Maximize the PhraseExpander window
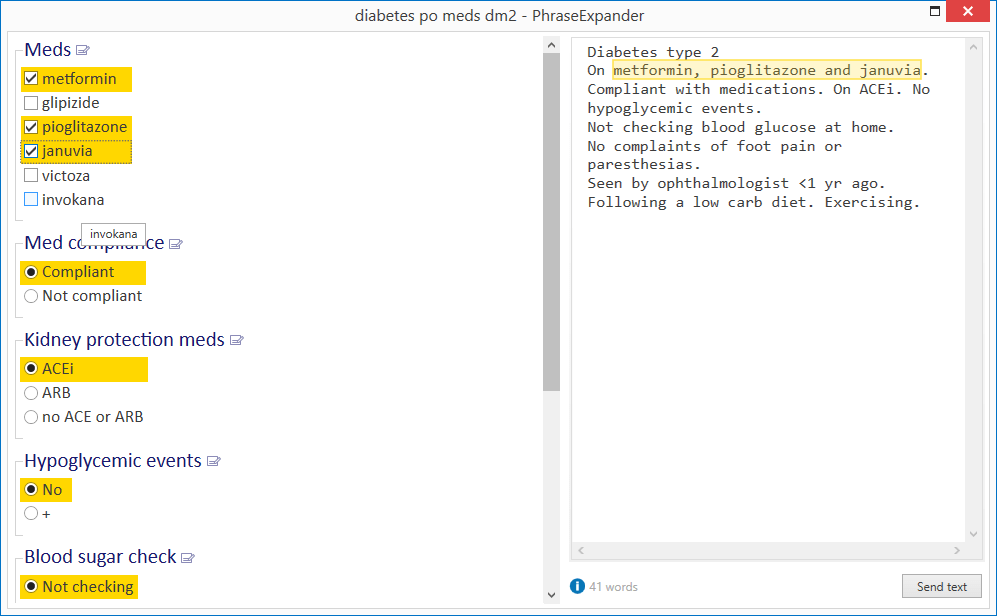 coord(935,11)
